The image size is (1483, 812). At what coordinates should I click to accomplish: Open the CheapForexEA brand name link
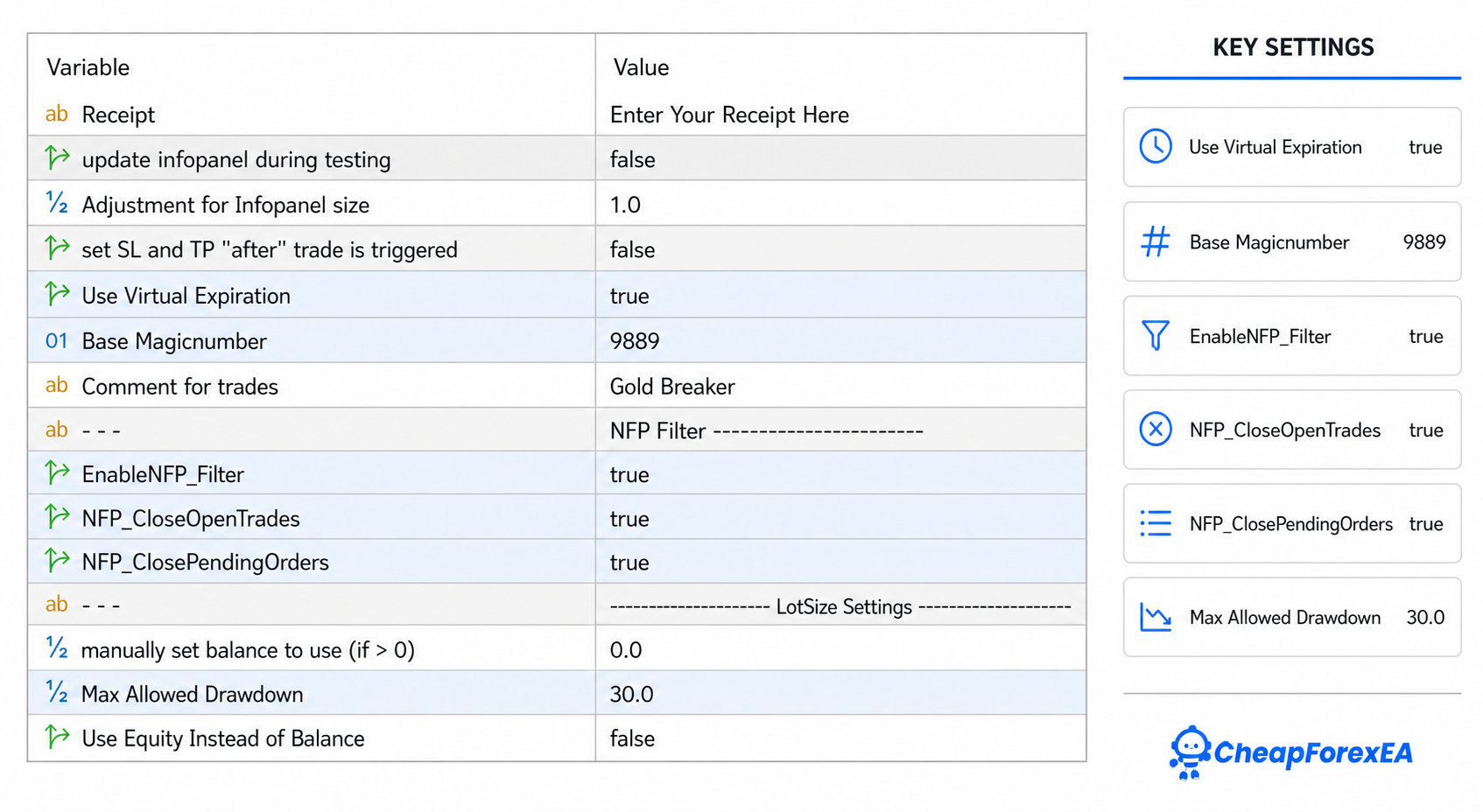1313,752
